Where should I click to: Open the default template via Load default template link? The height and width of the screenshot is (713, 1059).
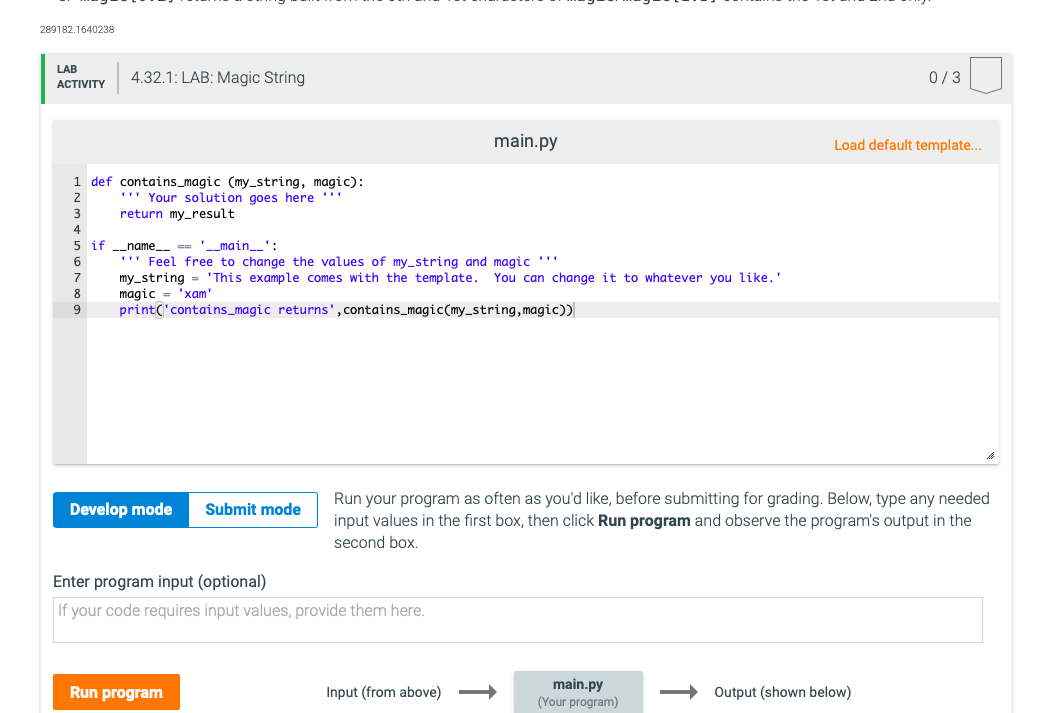(x=907, y=145)
